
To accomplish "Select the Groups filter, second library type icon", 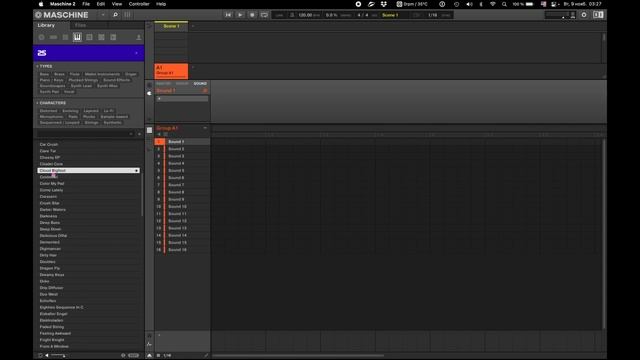I will [53, 37].
